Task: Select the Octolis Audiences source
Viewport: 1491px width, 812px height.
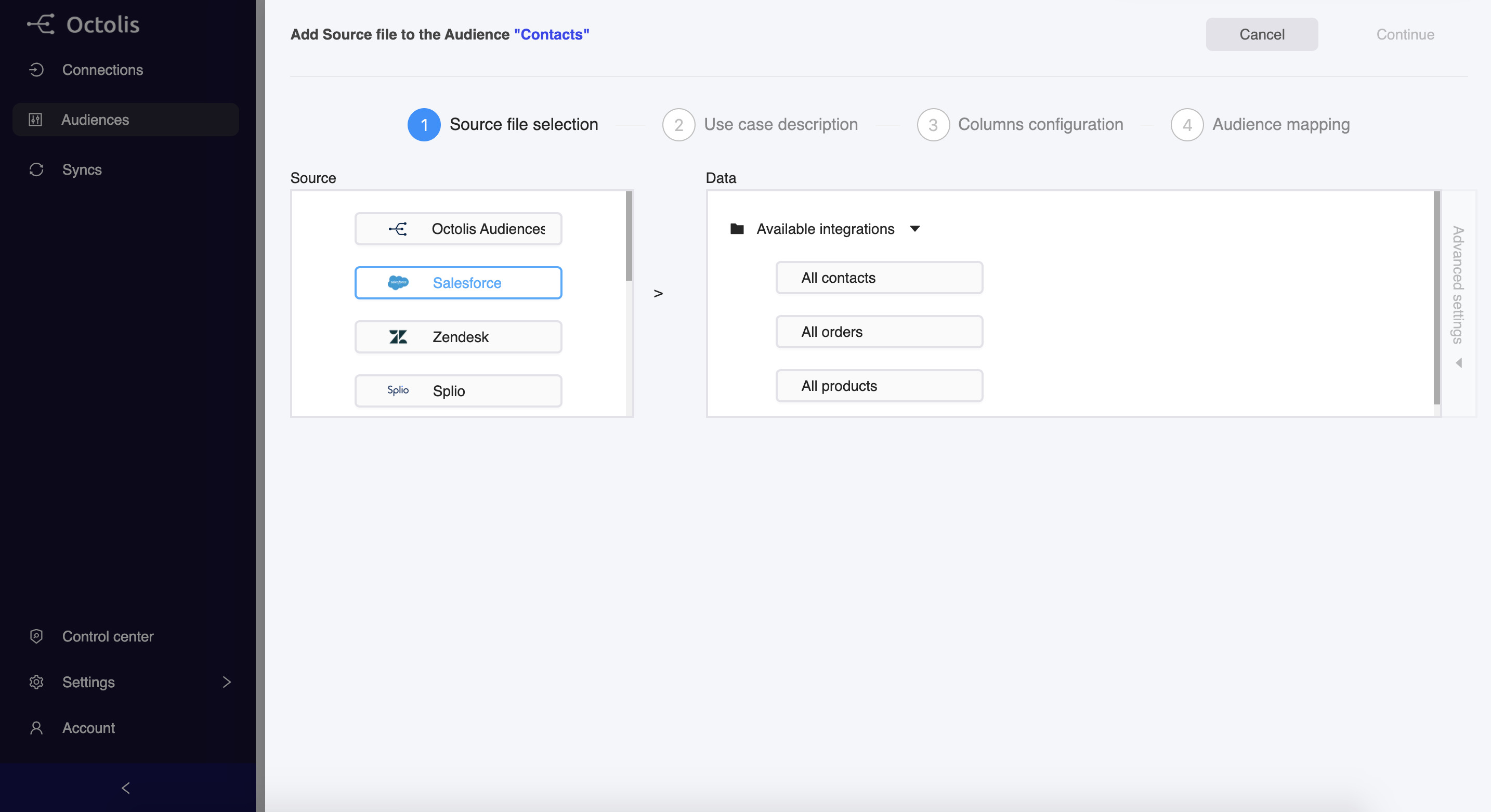Action: (x=458, y=229)
